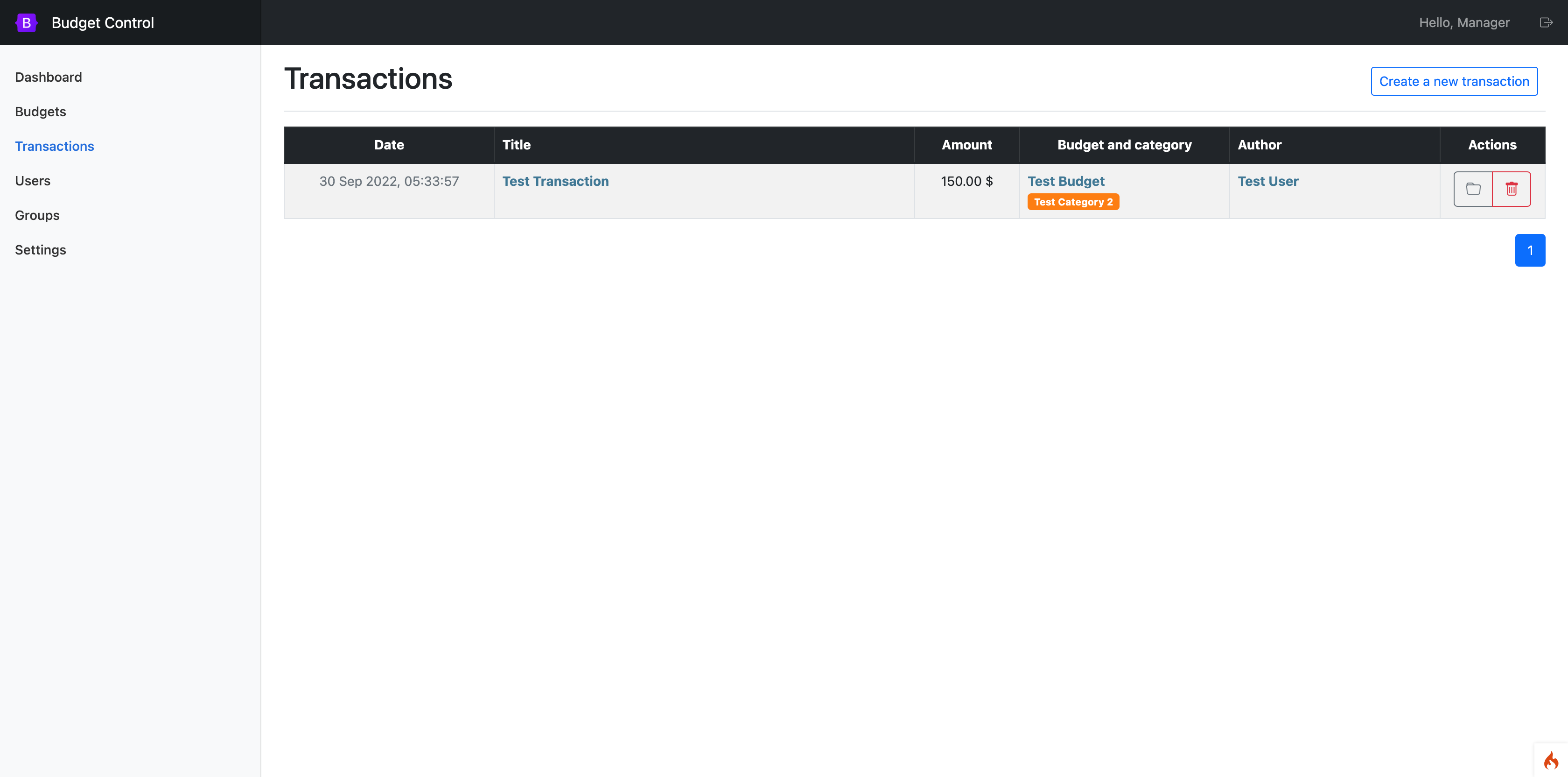The image size is (1568, 777).
Task: Click the purple Bootstrap B logo
Action: 26,22
